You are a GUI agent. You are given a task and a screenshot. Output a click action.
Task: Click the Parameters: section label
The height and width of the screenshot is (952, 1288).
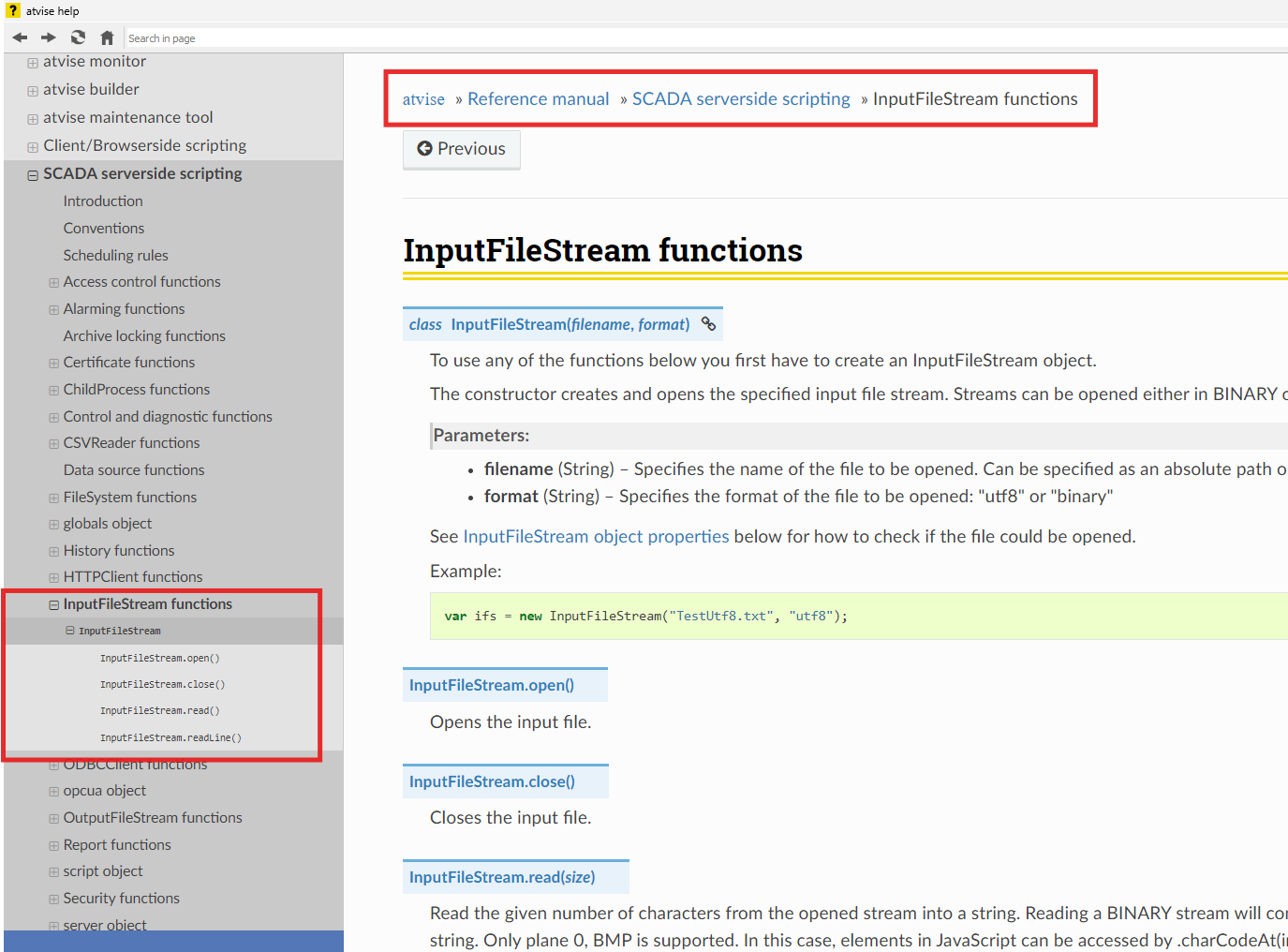[x=481, y=435]
